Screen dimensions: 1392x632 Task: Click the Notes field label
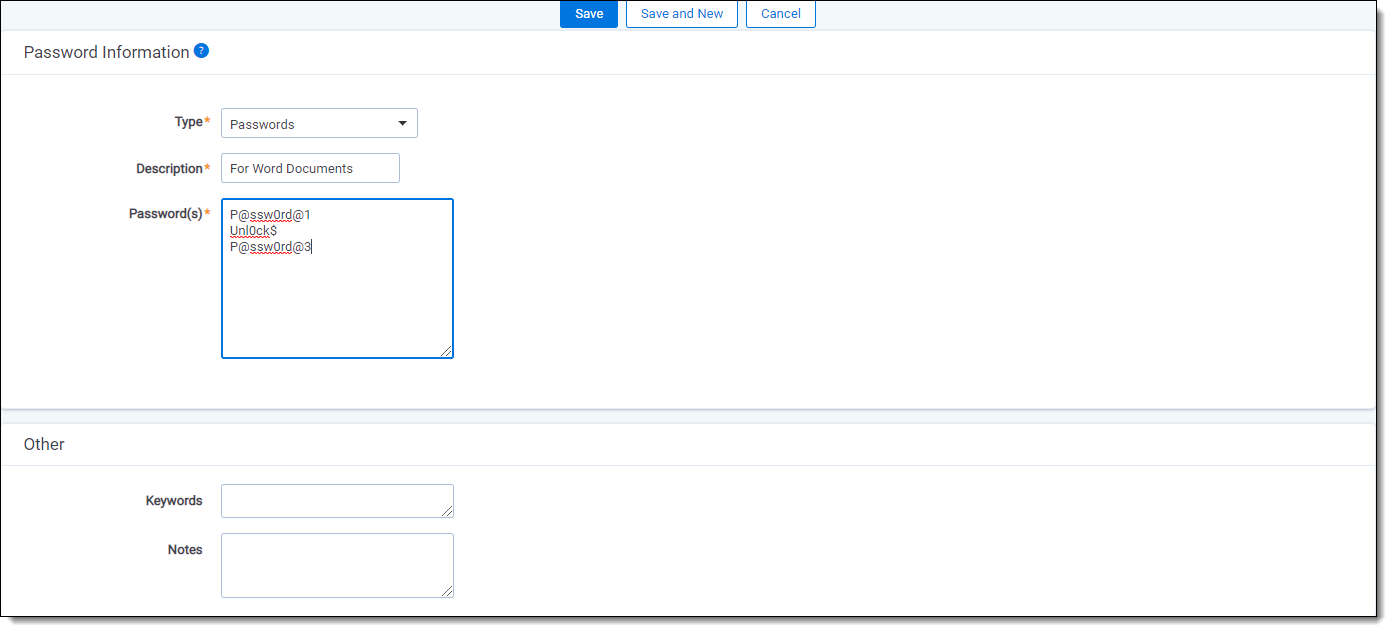tap(185, 550)
